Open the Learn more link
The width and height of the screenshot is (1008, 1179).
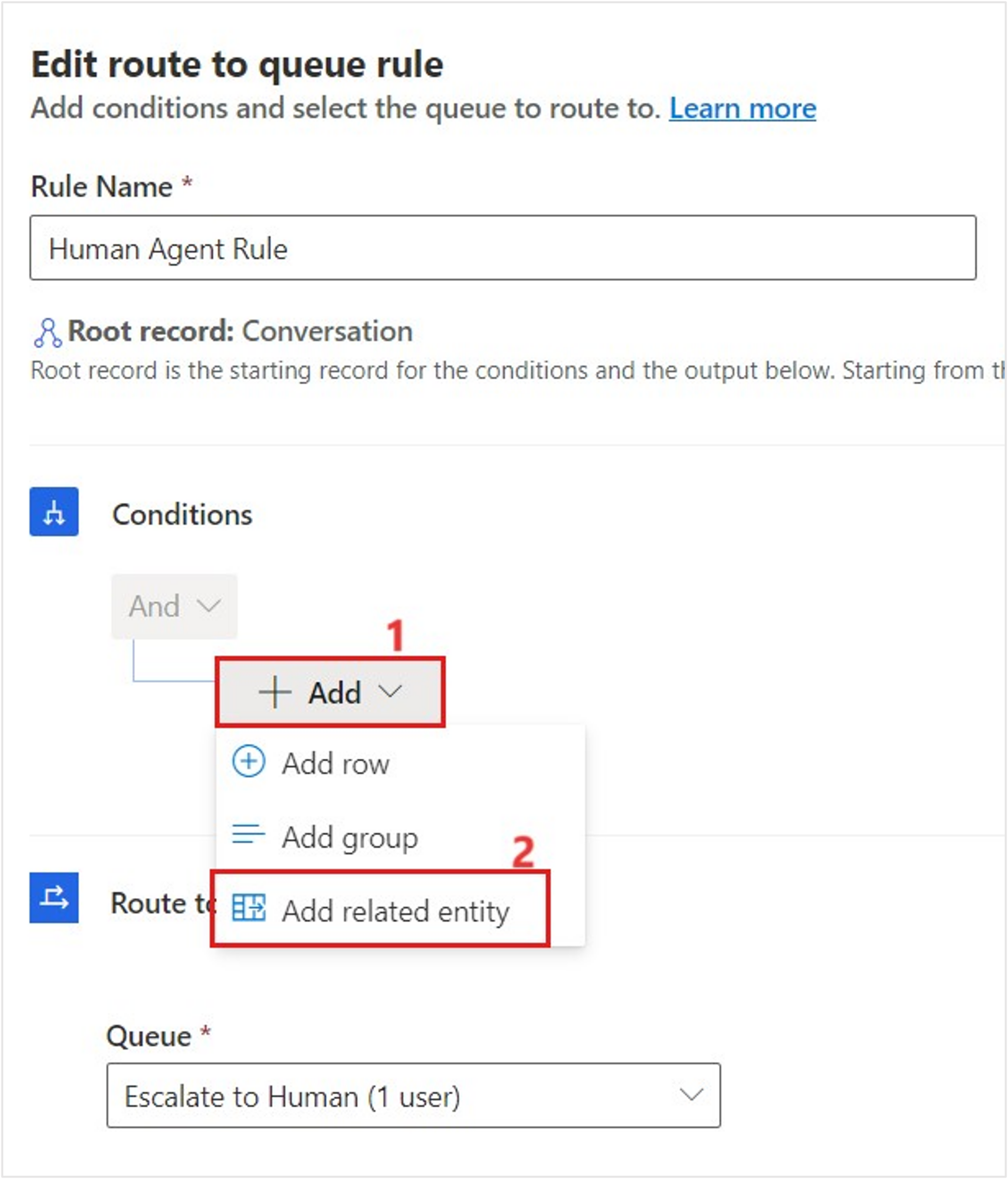743,108
